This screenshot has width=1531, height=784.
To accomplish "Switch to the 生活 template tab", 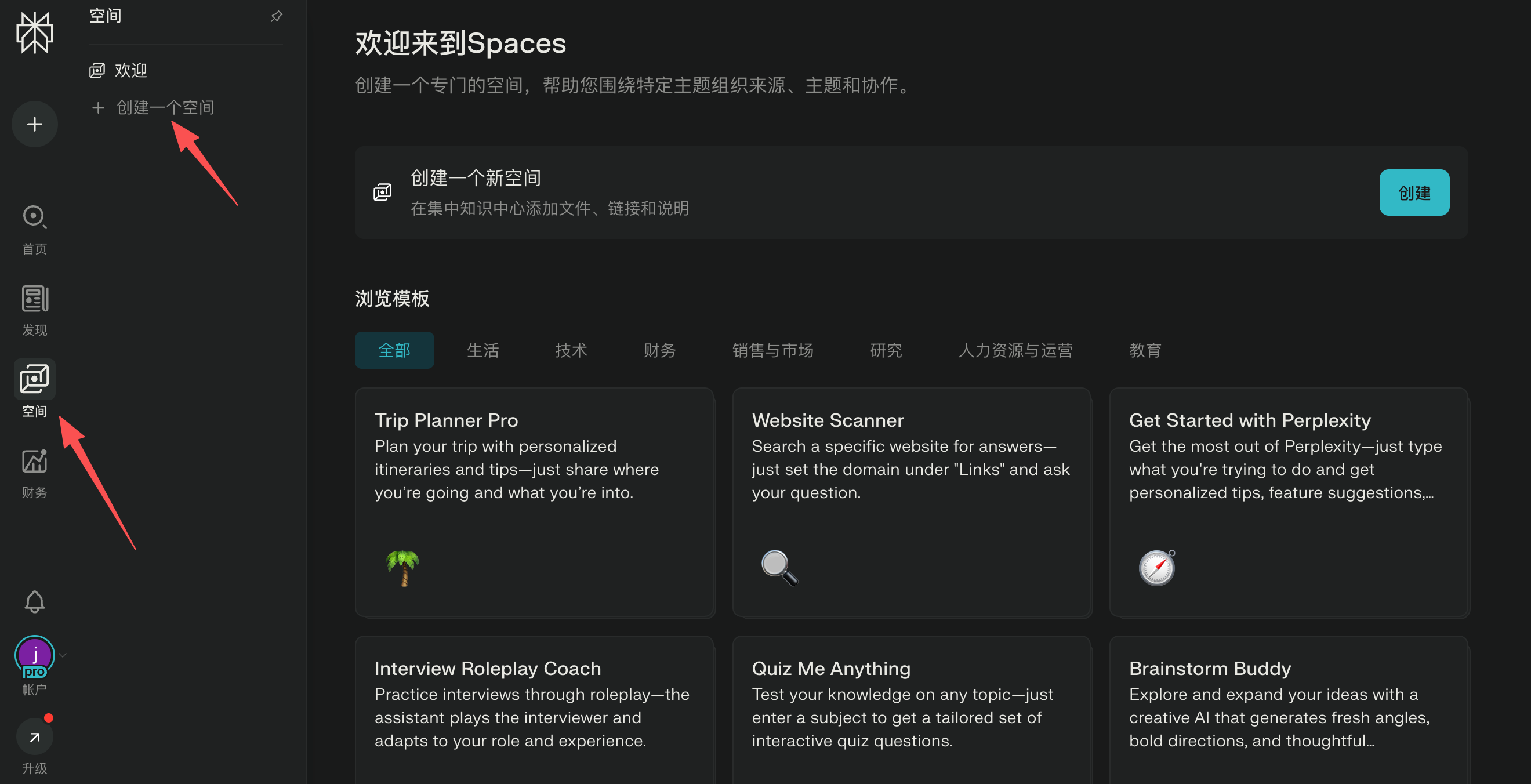I will click(x=482, y=350).
